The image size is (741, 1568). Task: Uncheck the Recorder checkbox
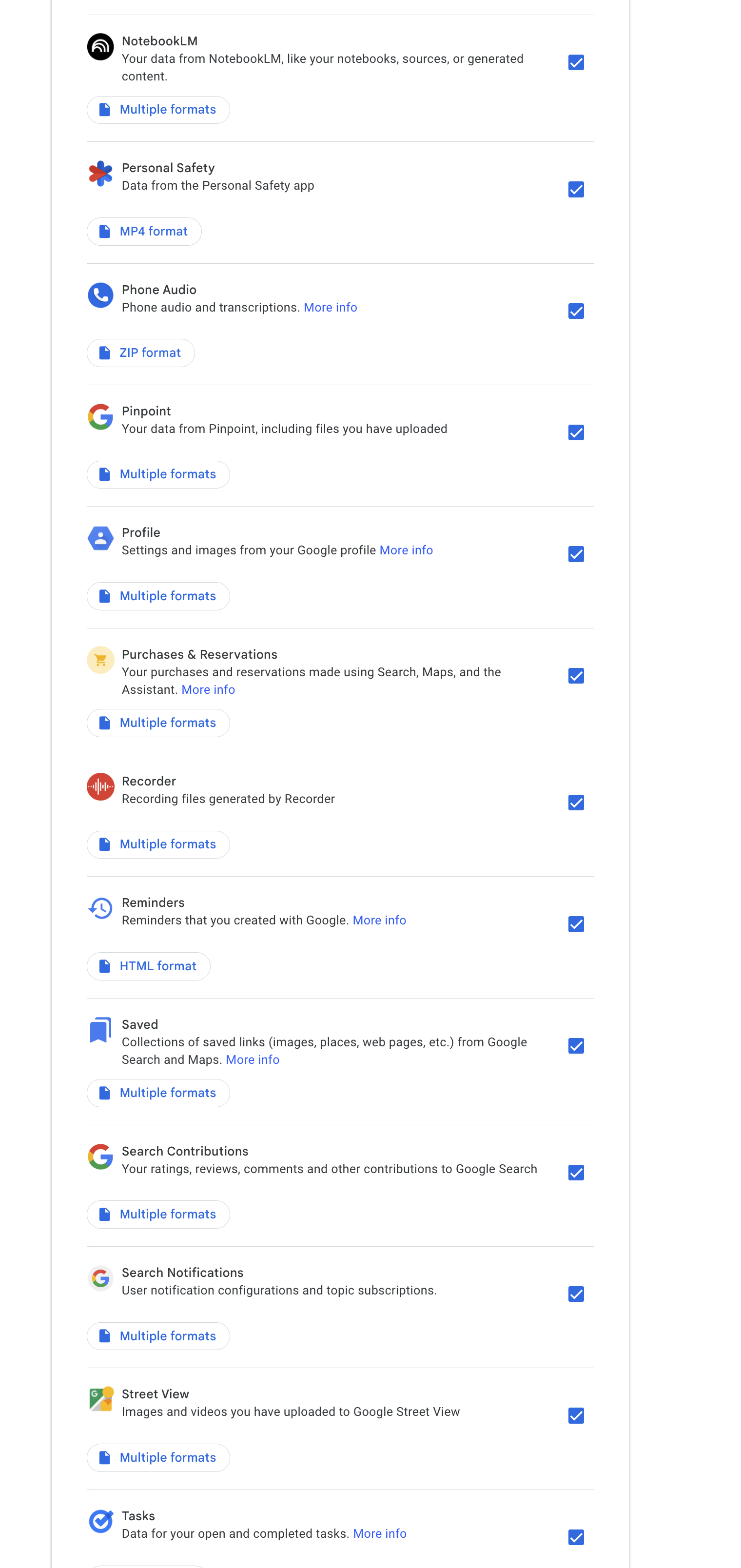(x=576, y=803)
